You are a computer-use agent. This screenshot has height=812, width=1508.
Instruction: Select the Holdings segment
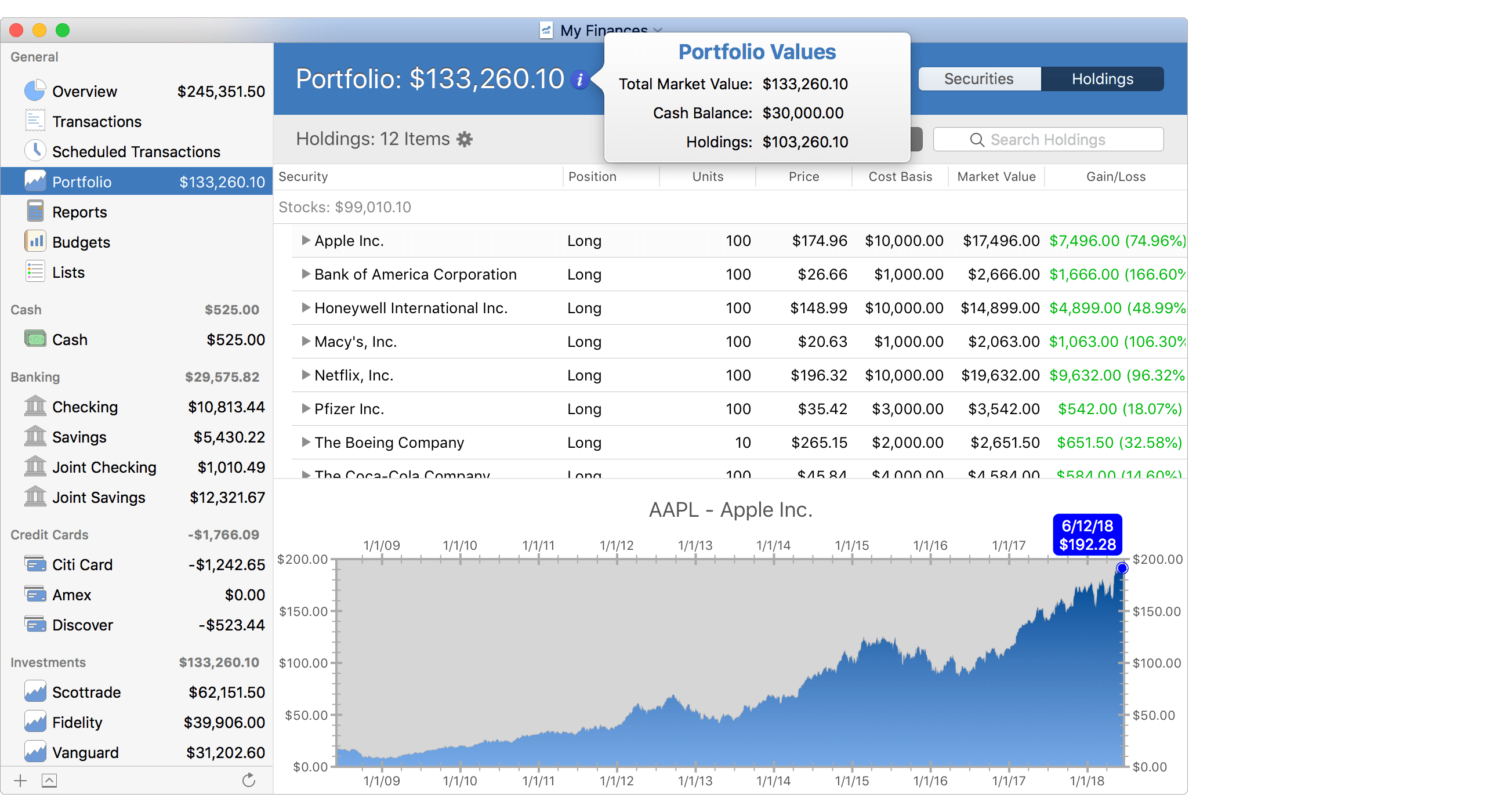(1102, 79)
